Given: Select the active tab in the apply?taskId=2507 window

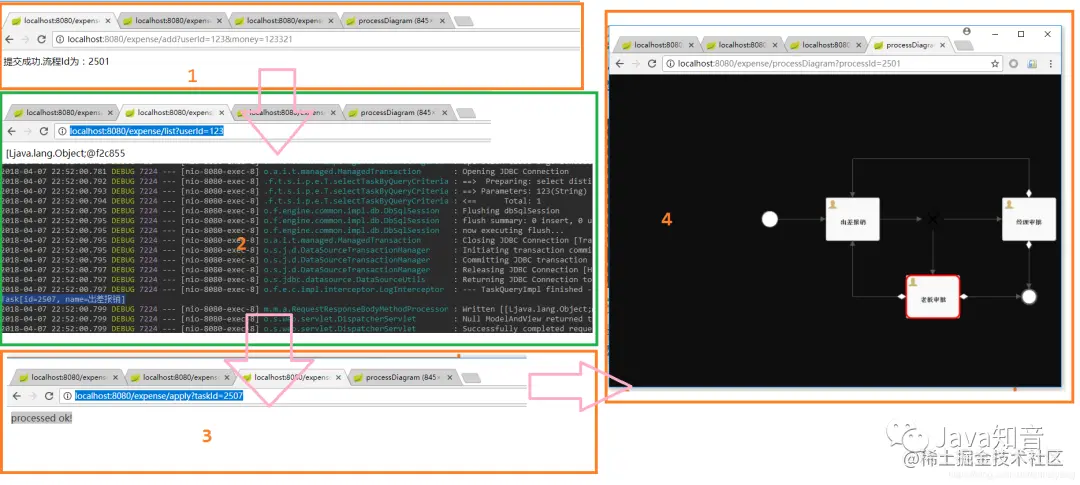Looking at the screenshot, I should coord(291,377).
